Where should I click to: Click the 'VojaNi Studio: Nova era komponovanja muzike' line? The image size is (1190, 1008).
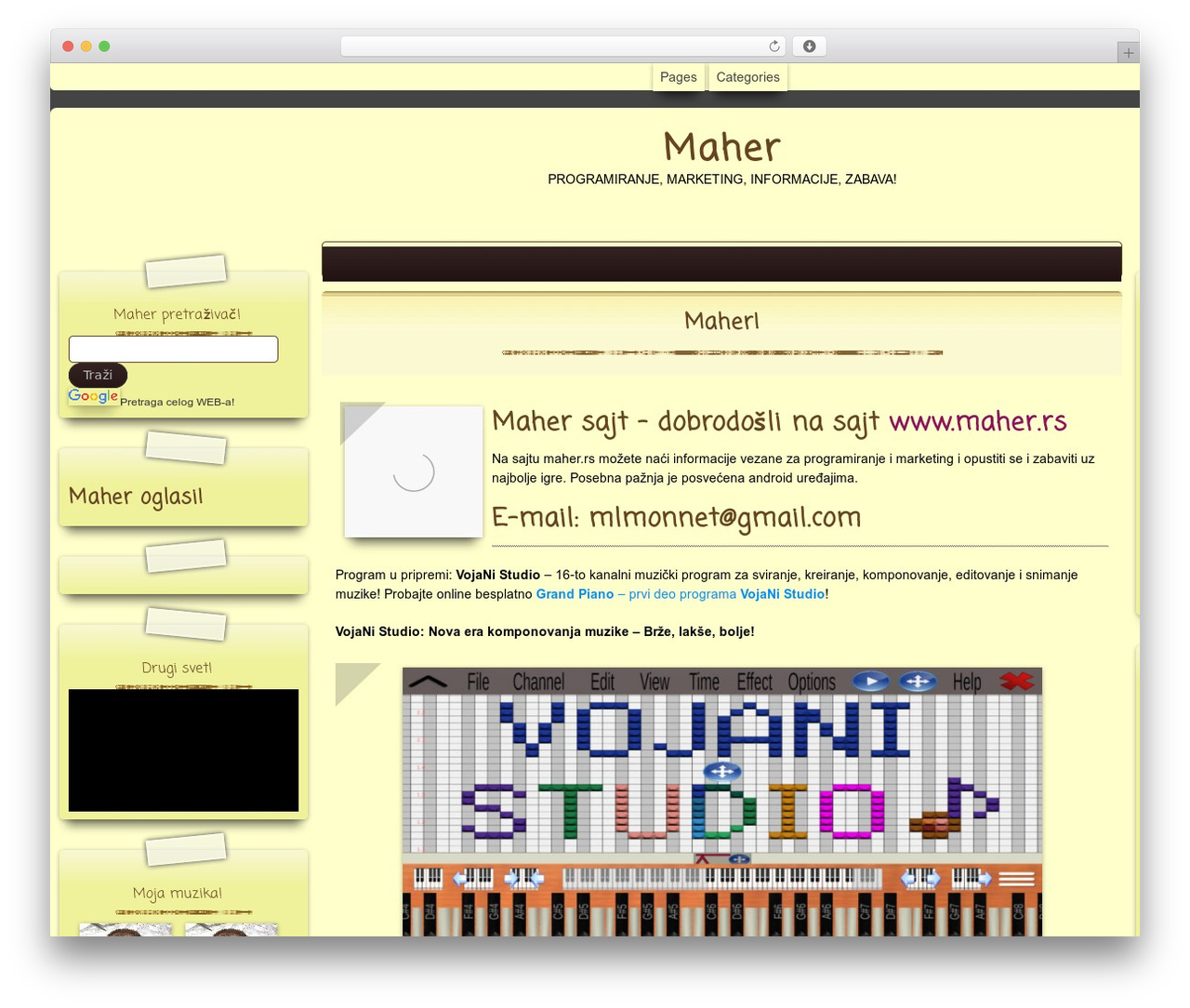[545, 631]
